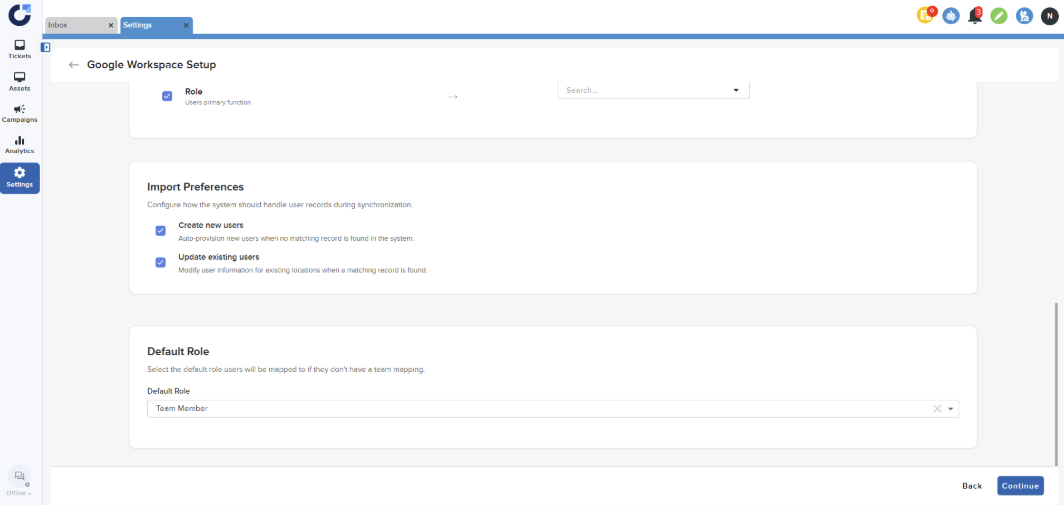Clear the Team Member default role selection
This screenshot has width=1064, height=505.
tap(937, 409)
